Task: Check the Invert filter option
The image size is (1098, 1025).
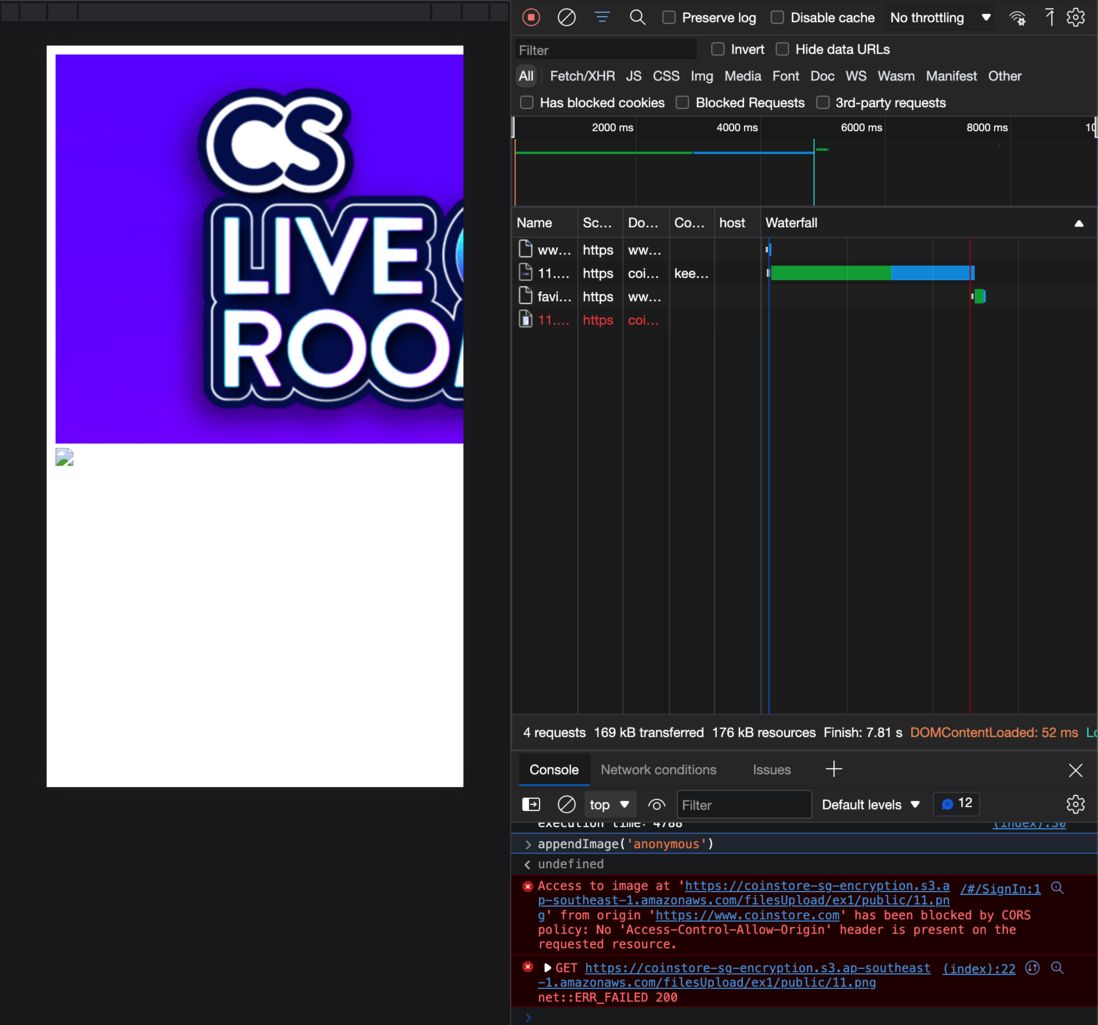Action: (x=718, y=49)
